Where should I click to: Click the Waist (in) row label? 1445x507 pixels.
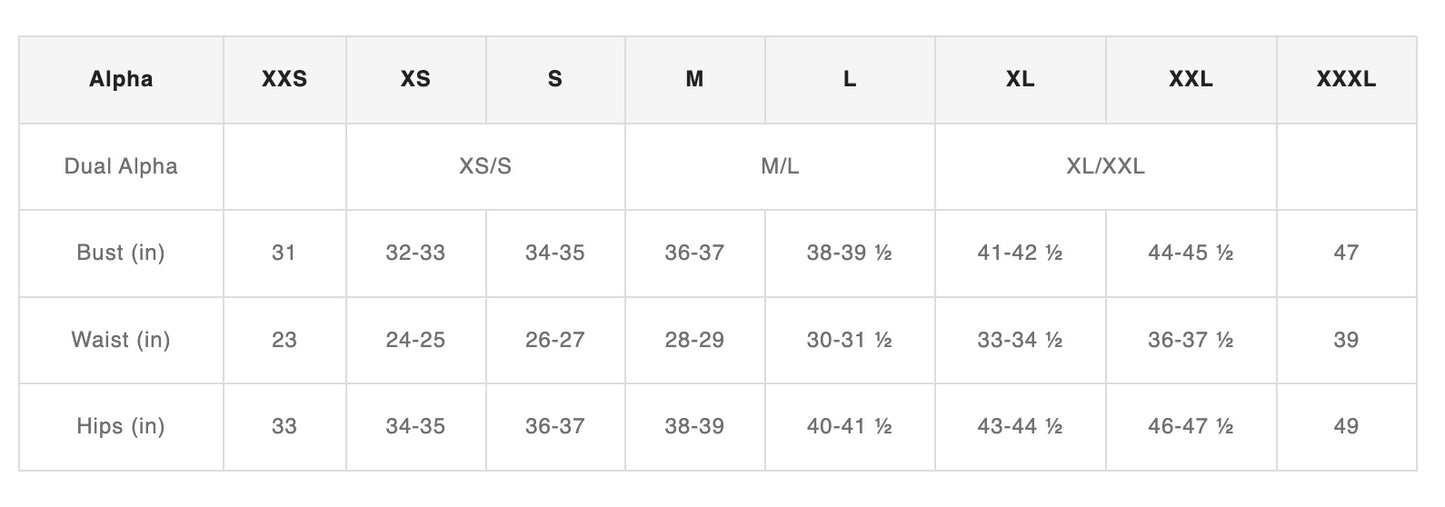(121, 340)
